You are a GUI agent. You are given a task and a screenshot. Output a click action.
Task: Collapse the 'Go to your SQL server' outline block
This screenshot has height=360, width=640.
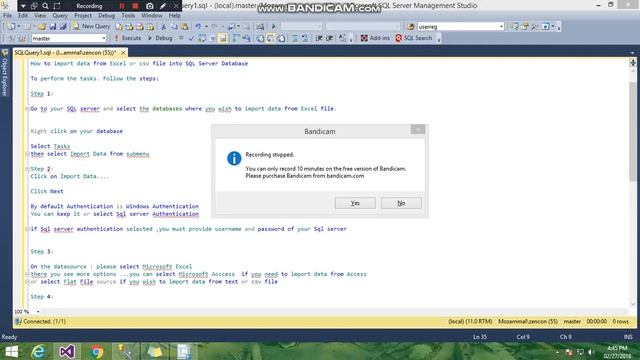27,109
